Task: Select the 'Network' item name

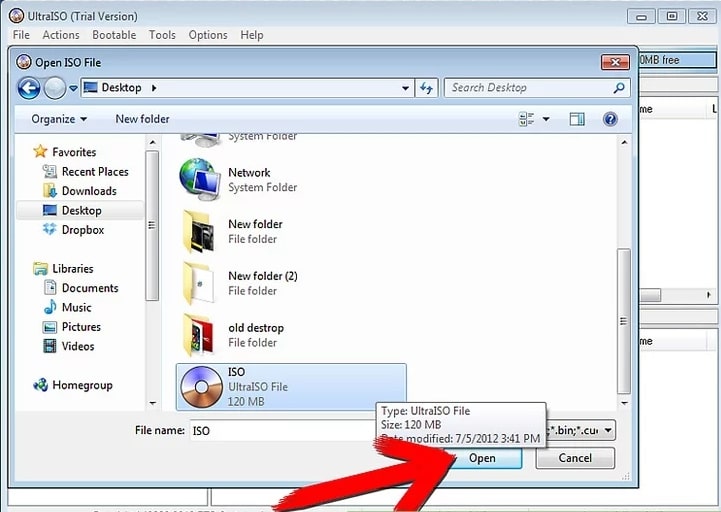Action: click(x=249, y=173)
